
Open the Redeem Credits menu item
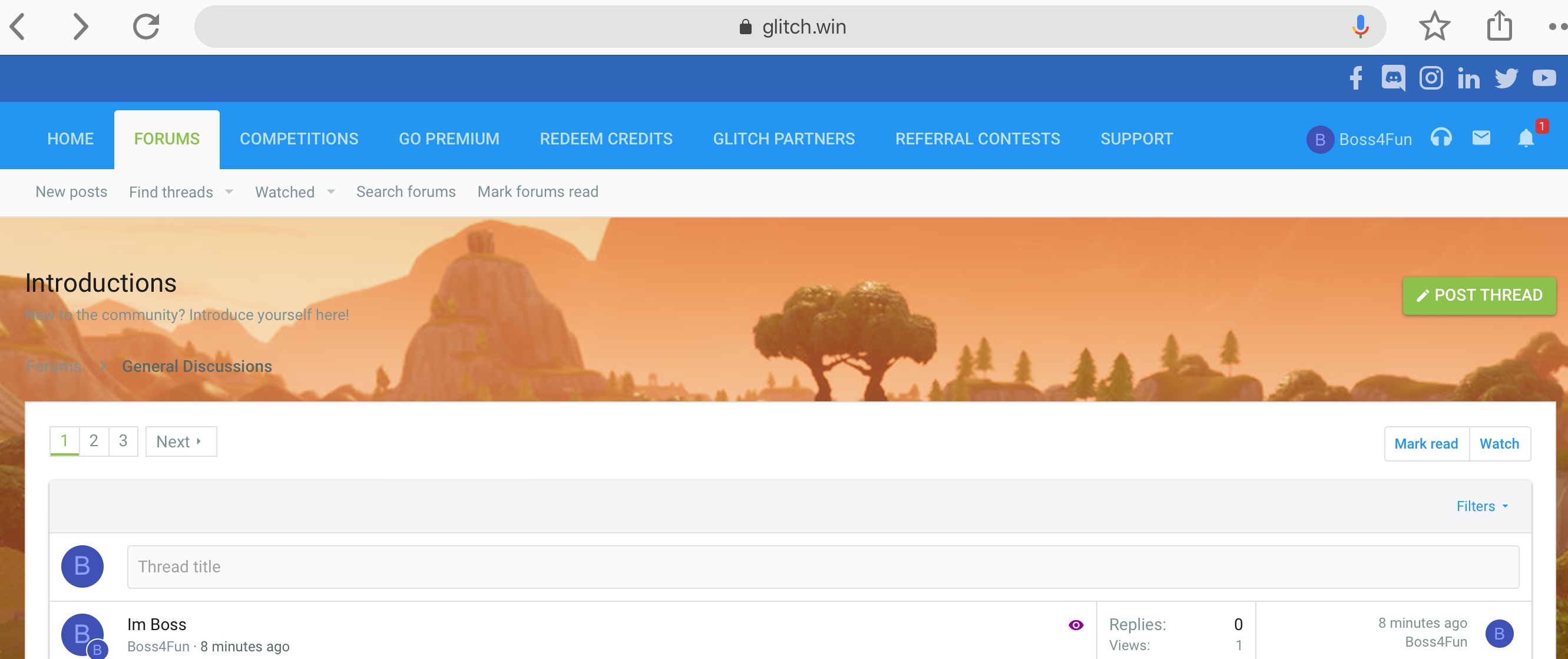(x=606, y=139)
